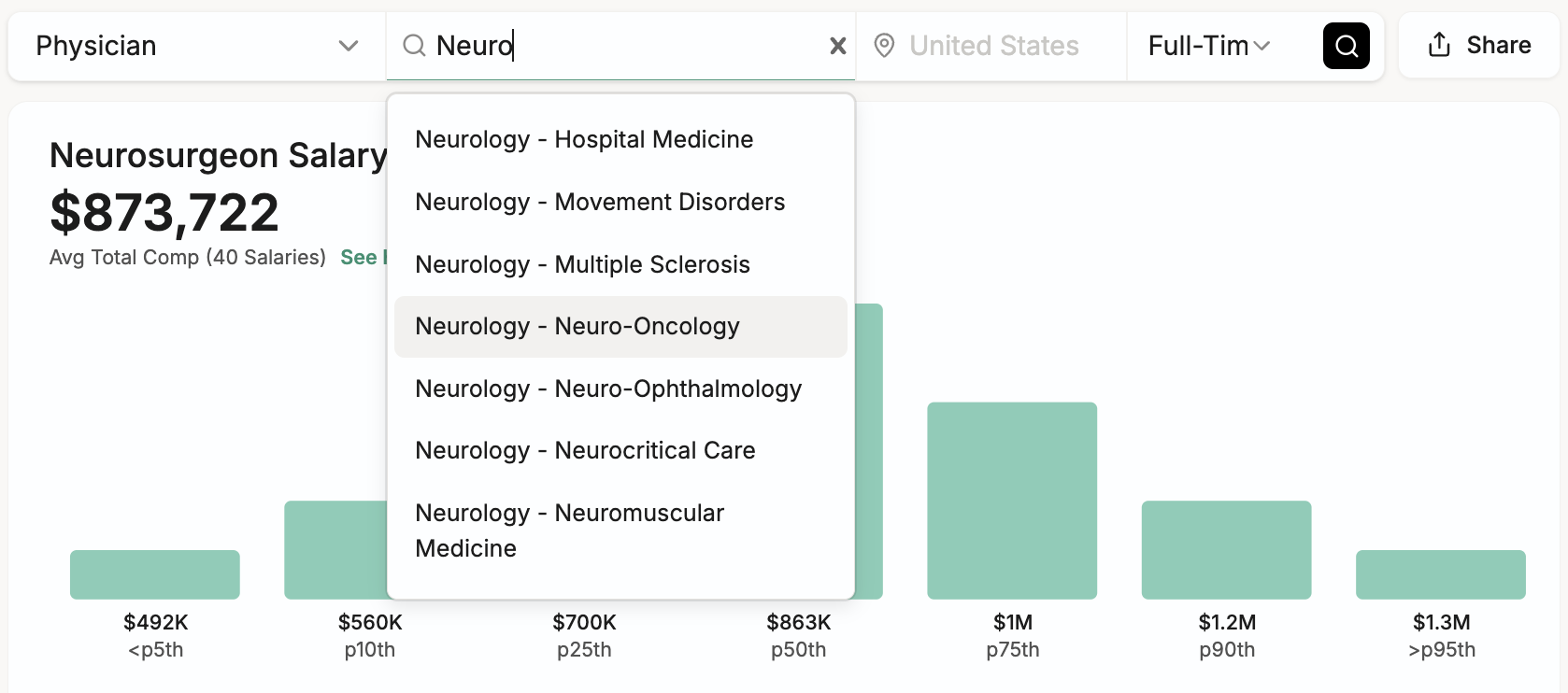The image size is (1568, 693).
Task: Open the green See link
Action: (363, 257)
